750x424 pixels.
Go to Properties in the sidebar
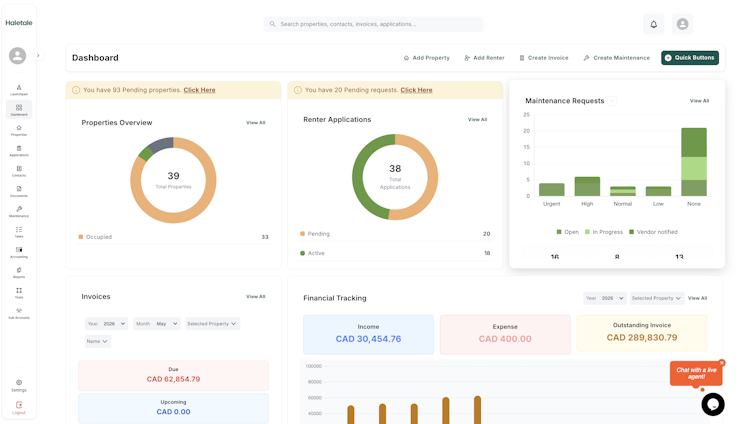coord(19,130)
